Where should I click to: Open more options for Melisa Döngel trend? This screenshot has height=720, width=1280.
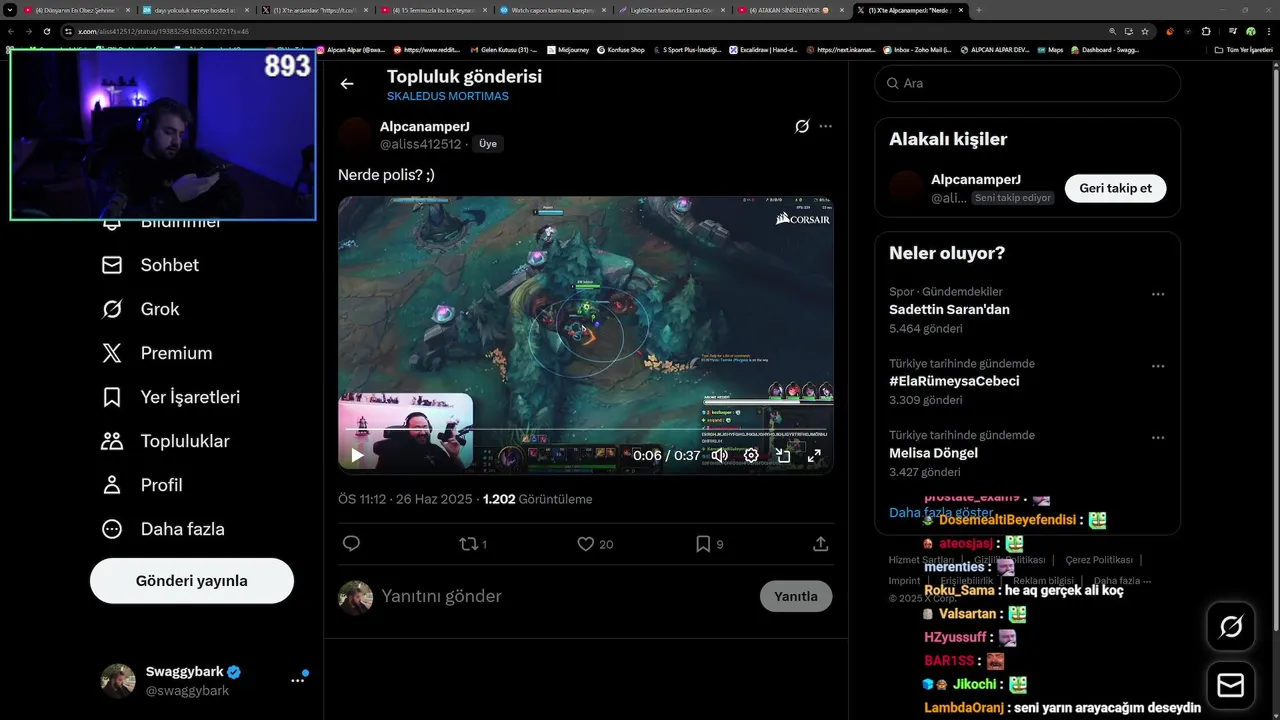click(x=1158, y=438)
